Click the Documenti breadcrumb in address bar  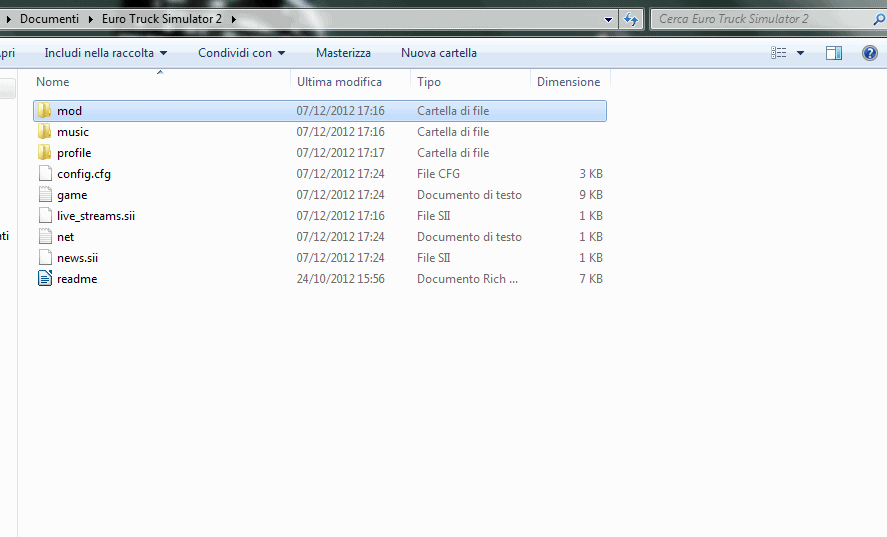click(49, 19)
